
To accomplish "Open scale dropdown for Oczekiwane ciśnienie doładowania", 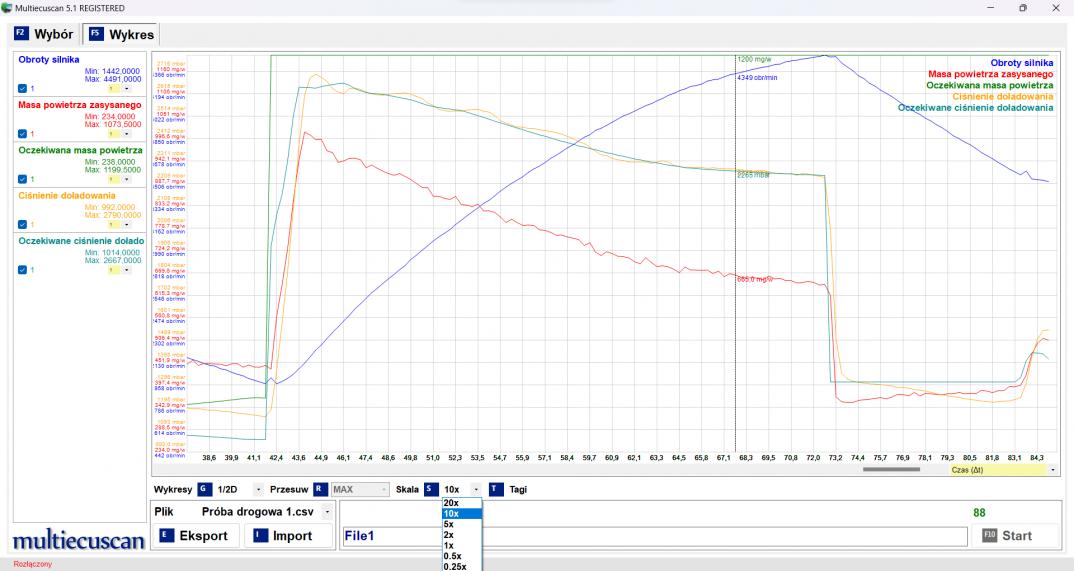I will click(x=126, y=270).
